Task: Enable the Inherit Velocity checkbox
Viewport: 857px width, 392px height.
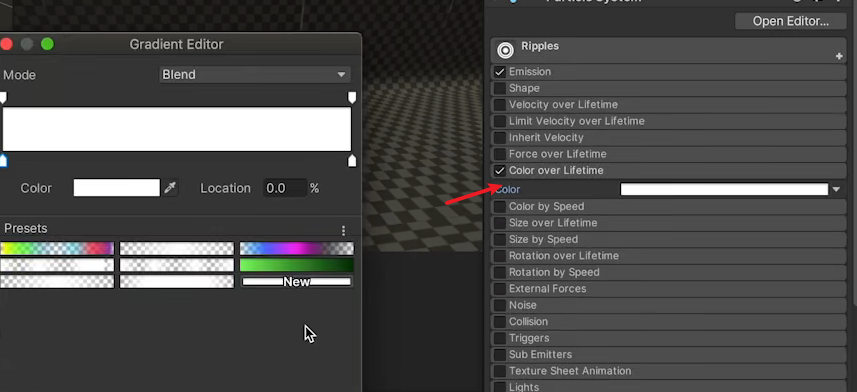Action: (500, 137)
